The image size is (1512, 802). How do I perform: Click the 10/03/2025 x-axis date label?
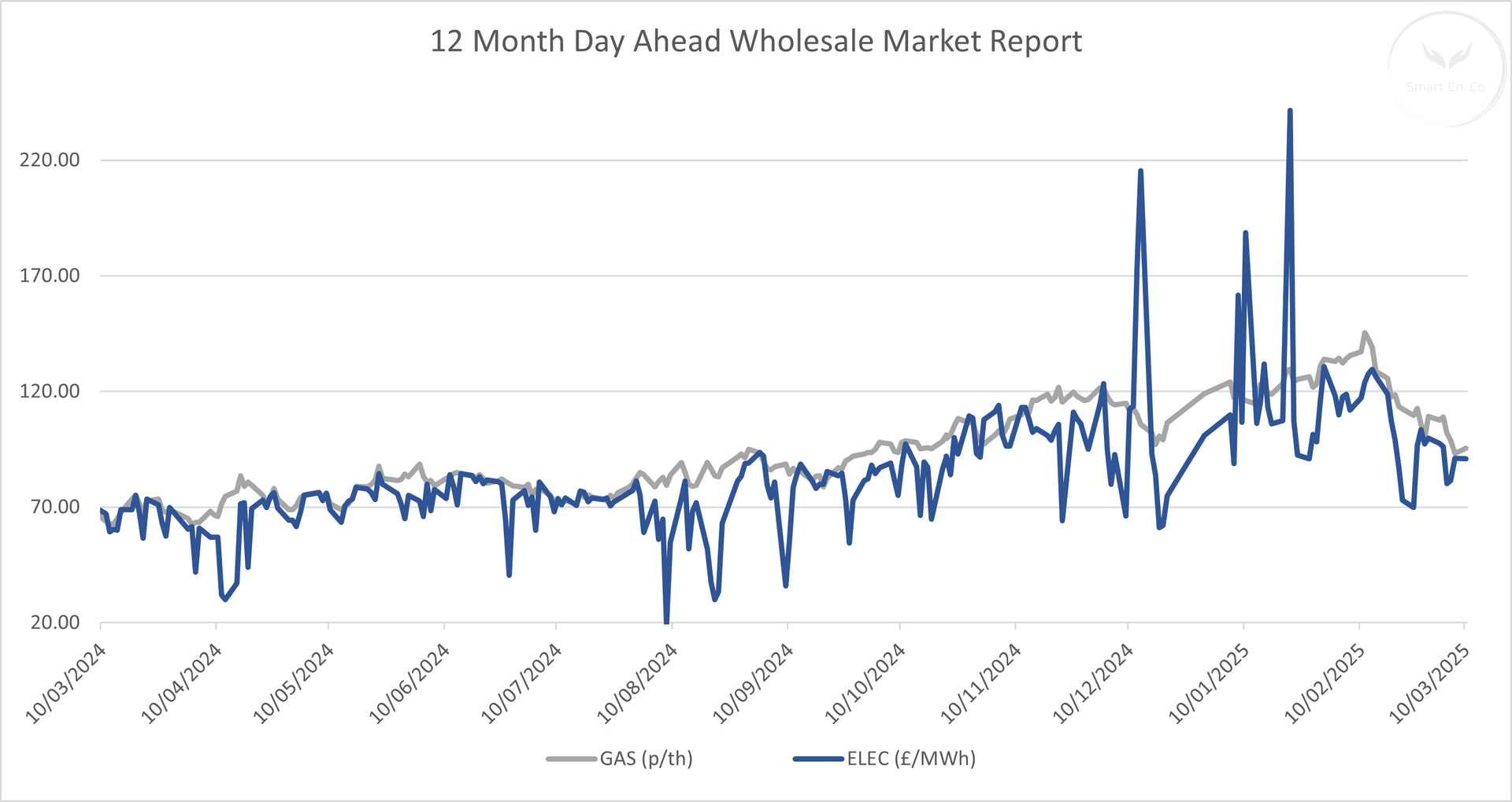(1429, 682)
